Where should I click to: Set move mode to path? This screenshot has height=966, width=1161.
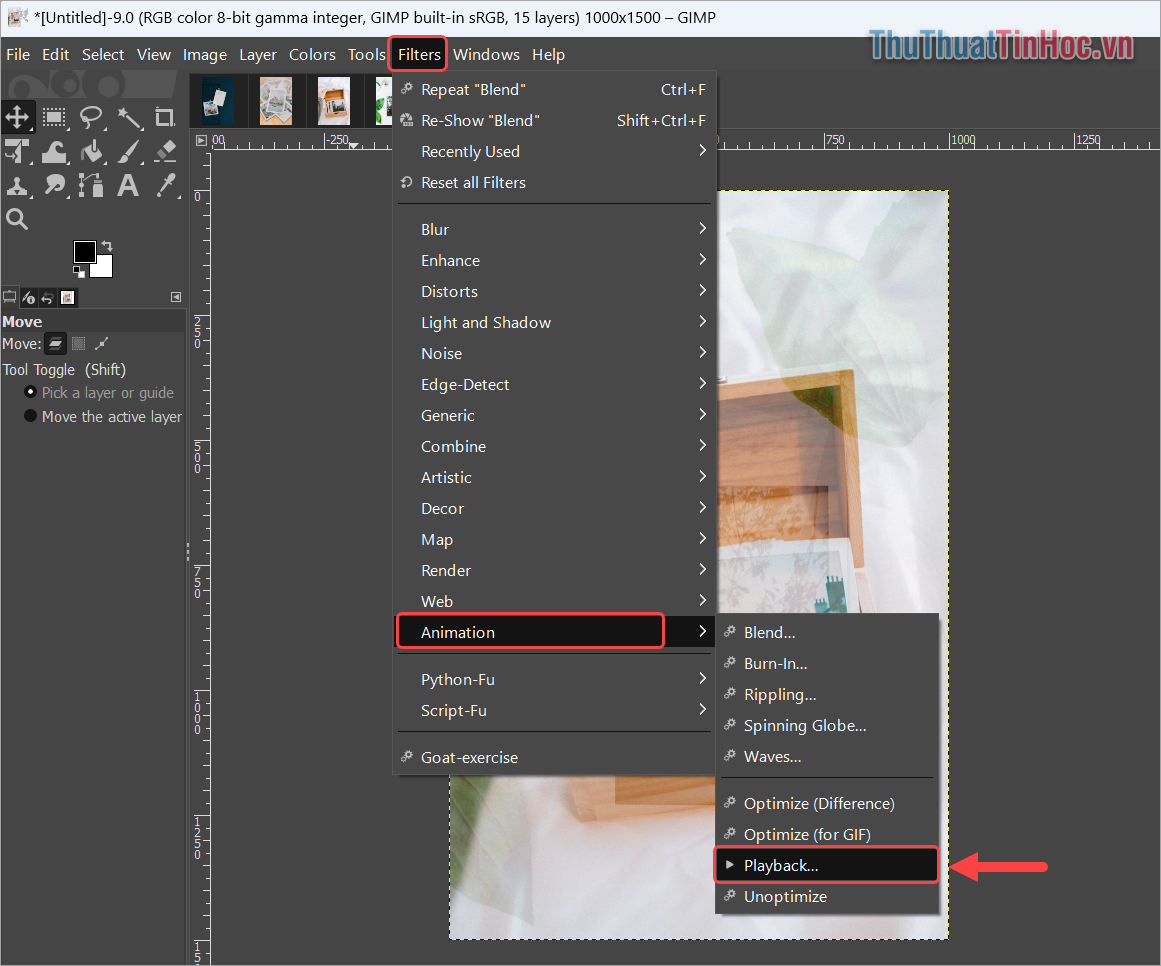102,343
